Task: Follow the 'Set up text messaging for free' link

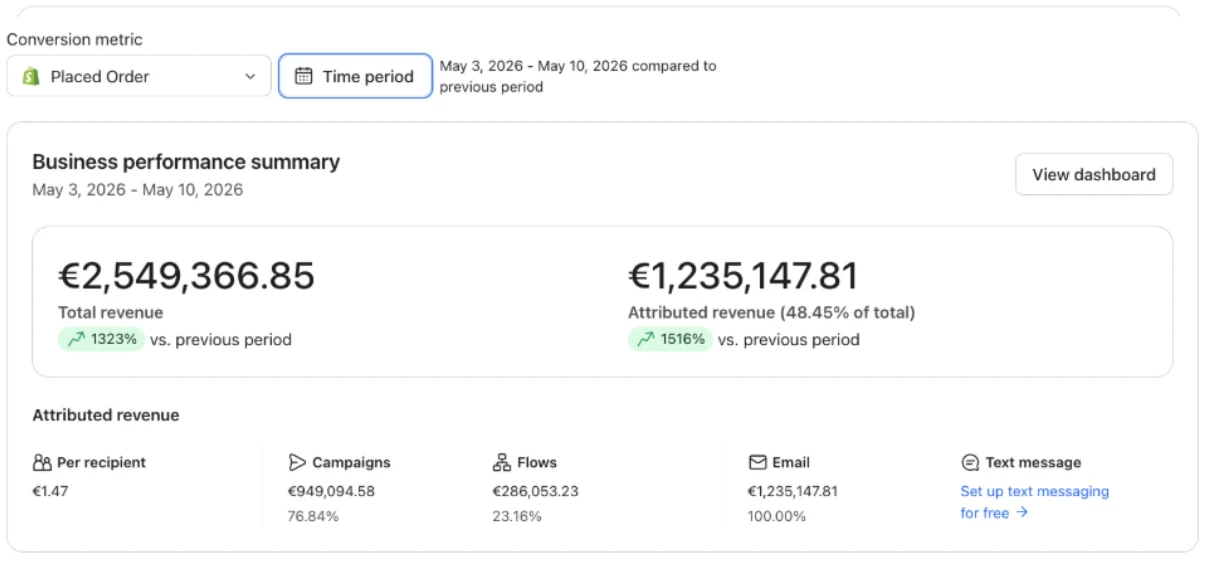Action: click(1035, 502)
